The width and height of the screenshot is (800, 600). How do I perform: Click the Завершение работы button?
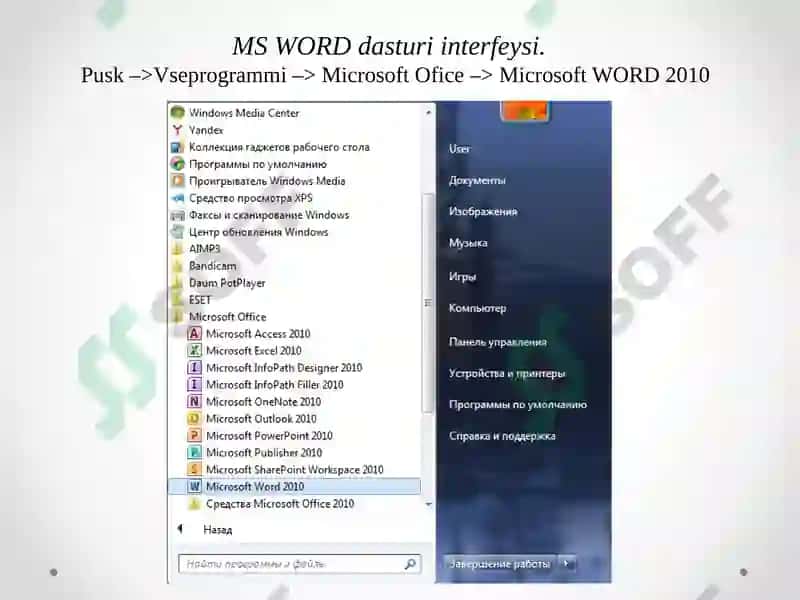pyautogui.click(x=500, y=564)
